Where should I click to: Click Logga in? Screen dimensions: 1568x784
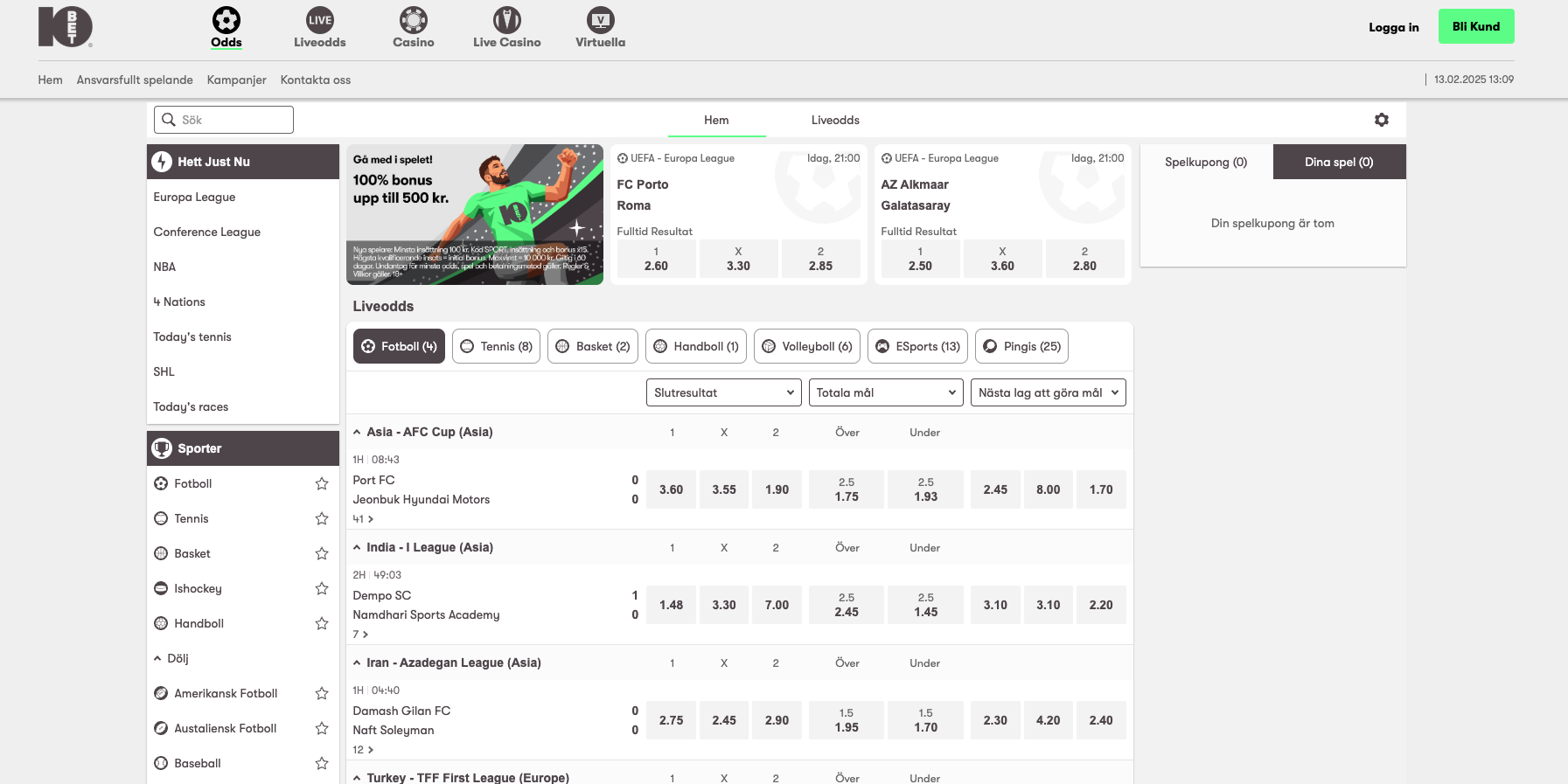[1394, 27]
